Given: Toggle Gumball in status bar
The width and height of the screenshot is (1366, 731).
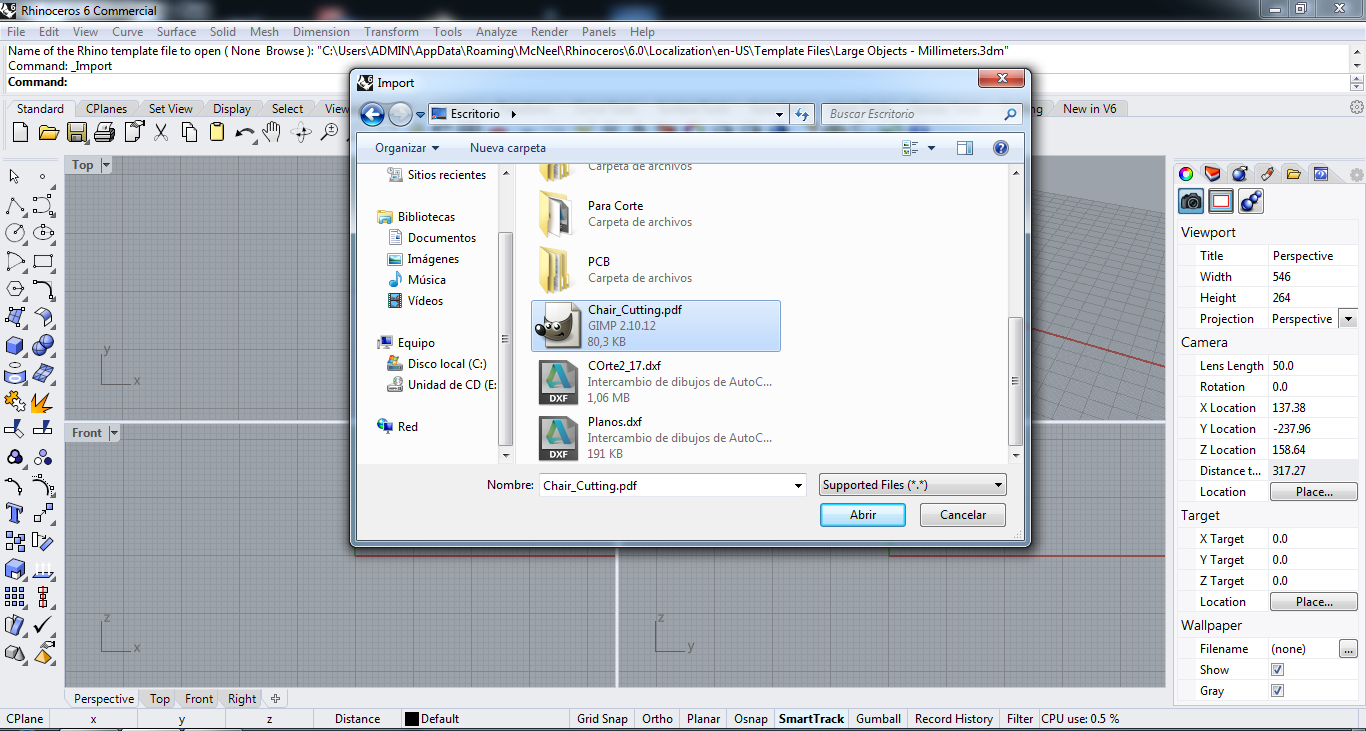Looking at the screenshot, I should [879, 719].
